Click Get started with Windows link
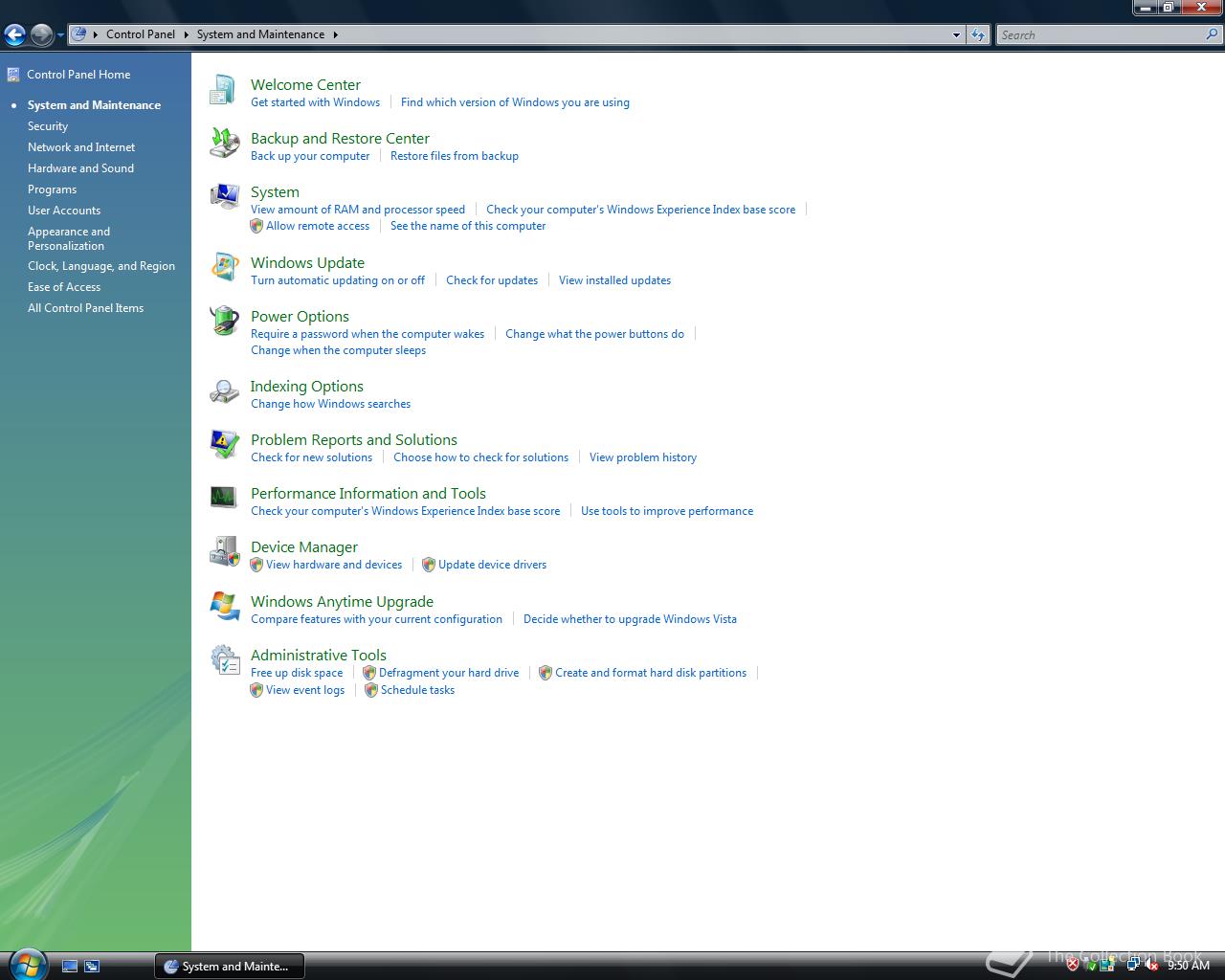 tap(315, 102)
